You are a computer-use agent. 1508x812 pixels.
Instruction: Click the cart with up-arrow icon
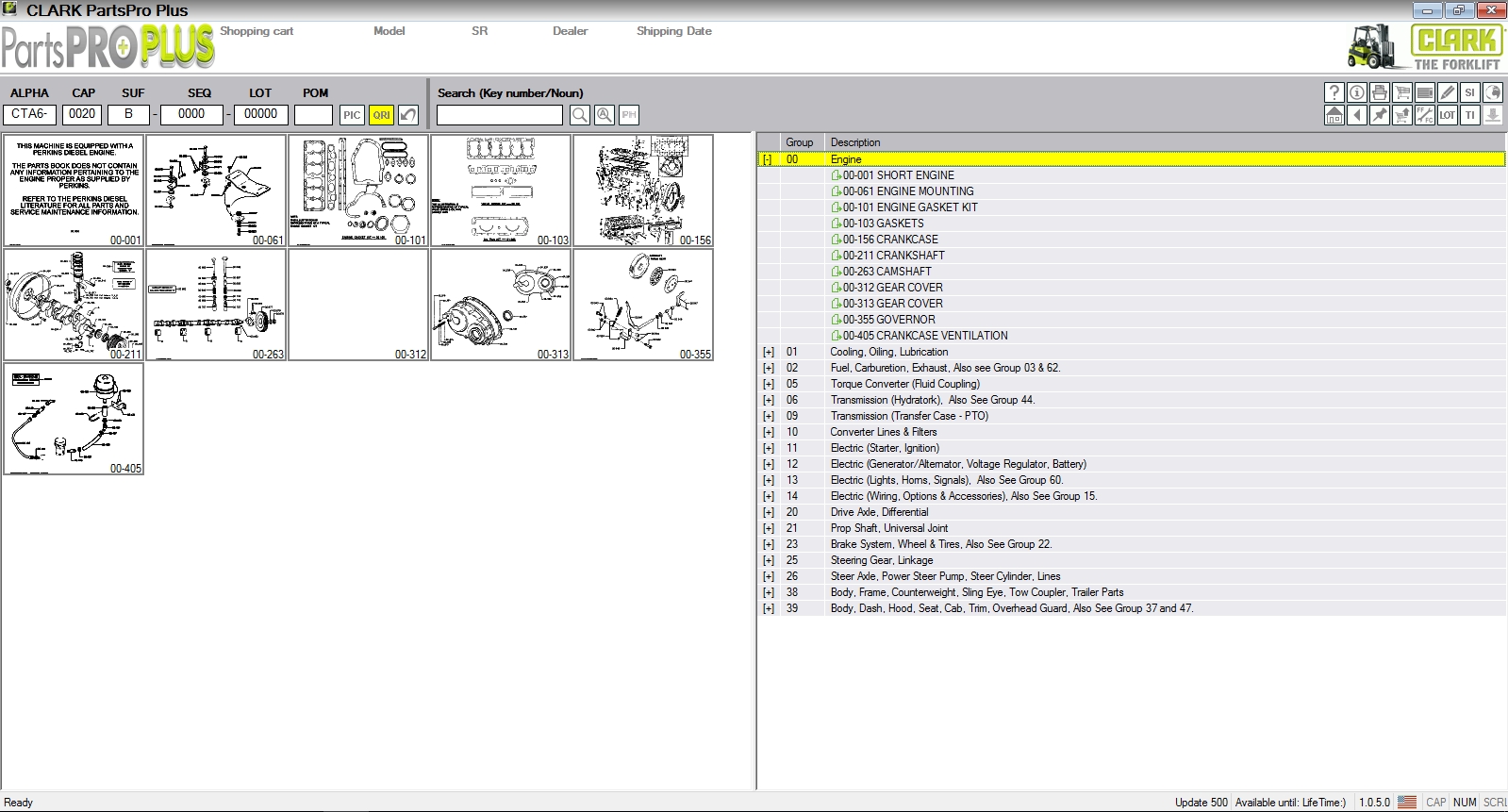[x=1401, y=115]
